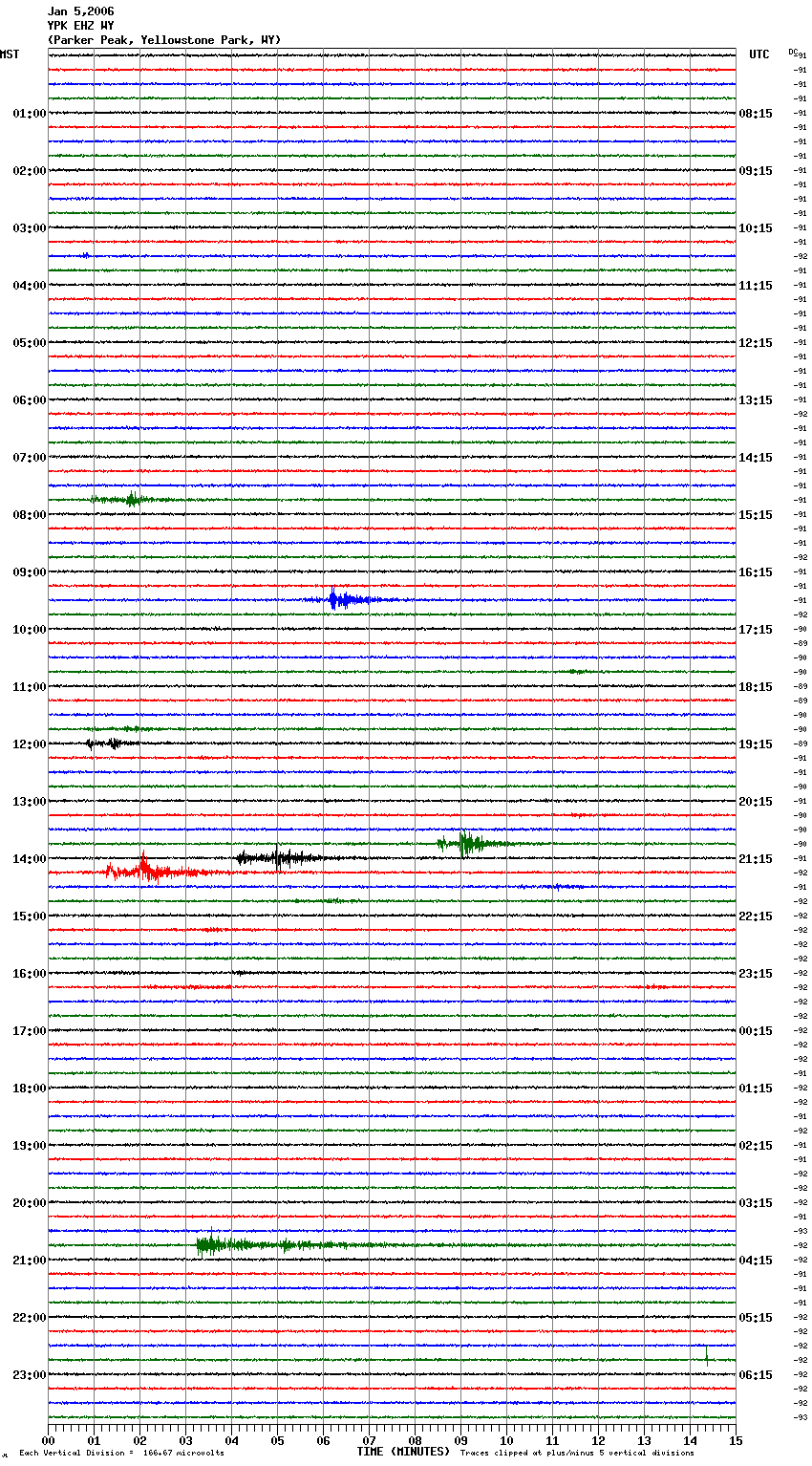Click the 10:15 UTC time label
This screenshot has width=812, height=1466.
[x=756, y=228]
